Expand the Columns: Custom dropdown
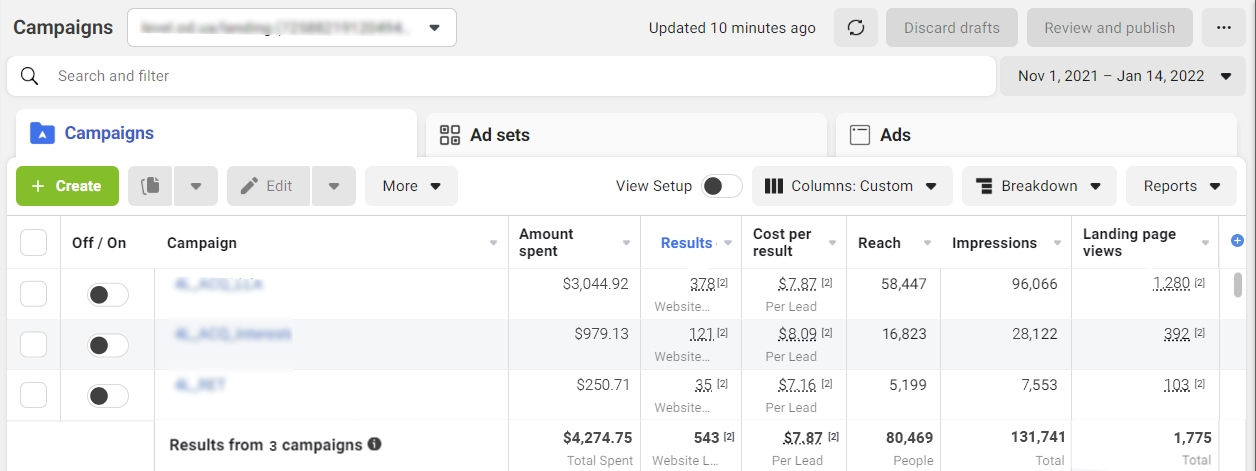 (850, 186)
